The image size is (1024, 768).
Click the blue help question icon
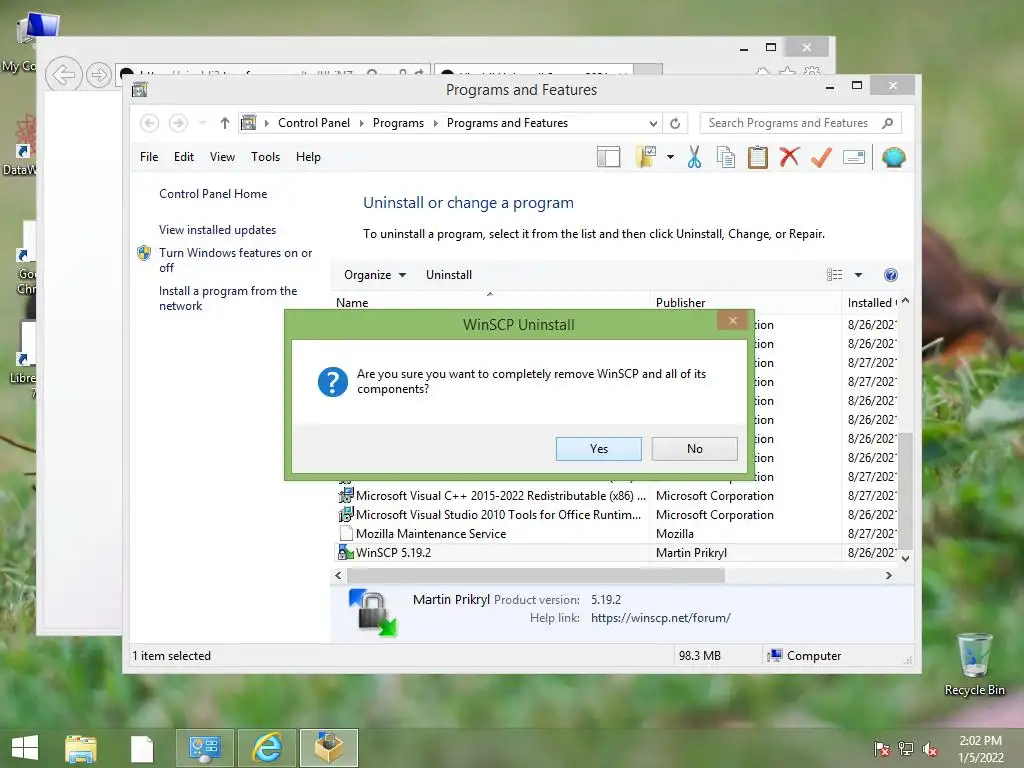coord(890,275)
